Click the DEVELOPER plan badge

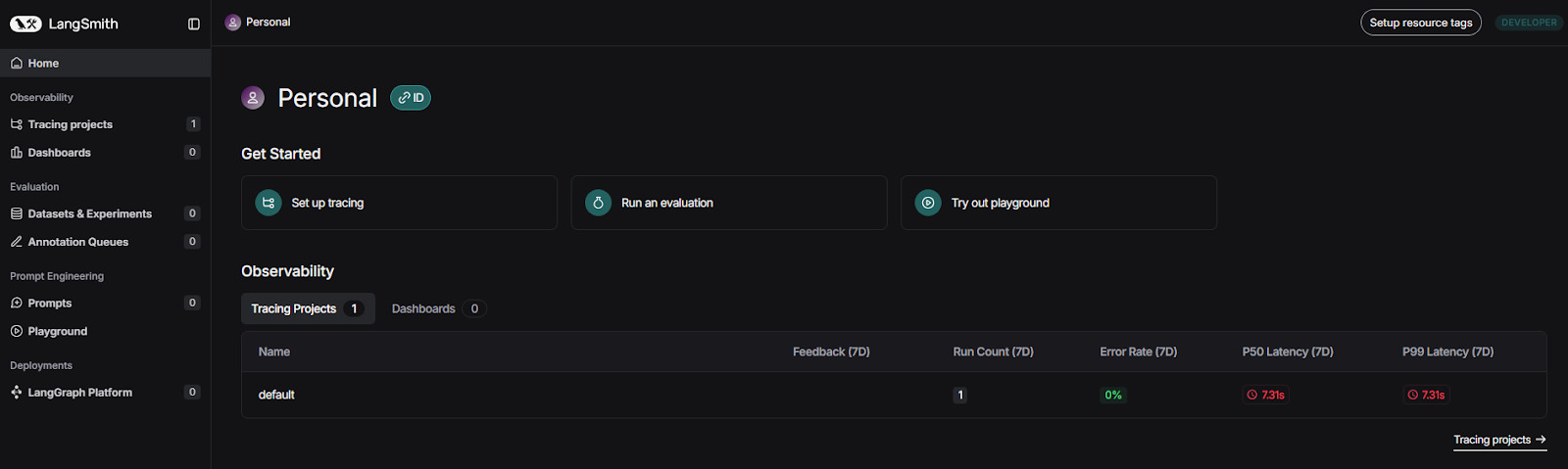[1529, 23]
